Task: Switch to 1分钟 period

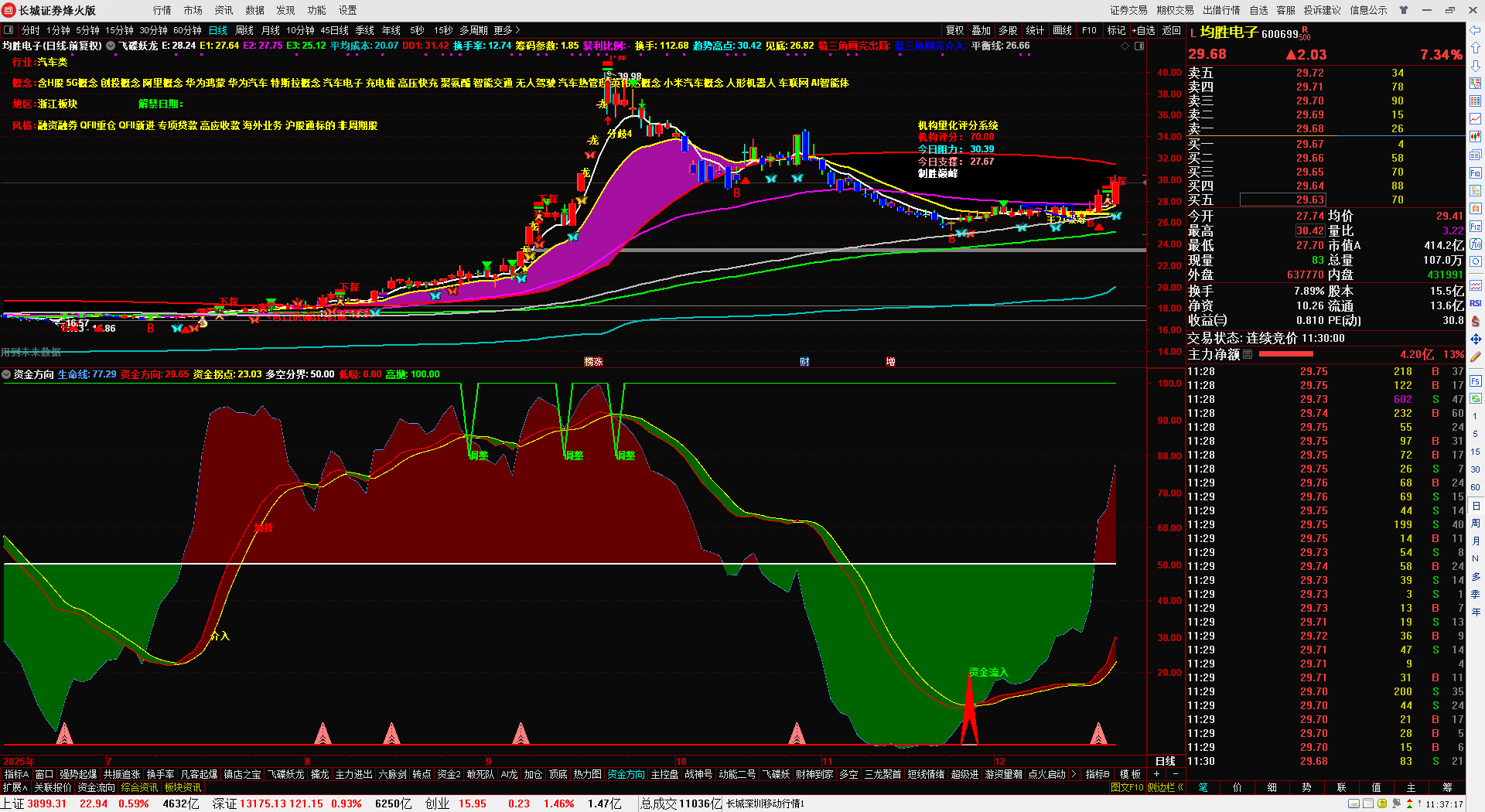Action: 58,30
